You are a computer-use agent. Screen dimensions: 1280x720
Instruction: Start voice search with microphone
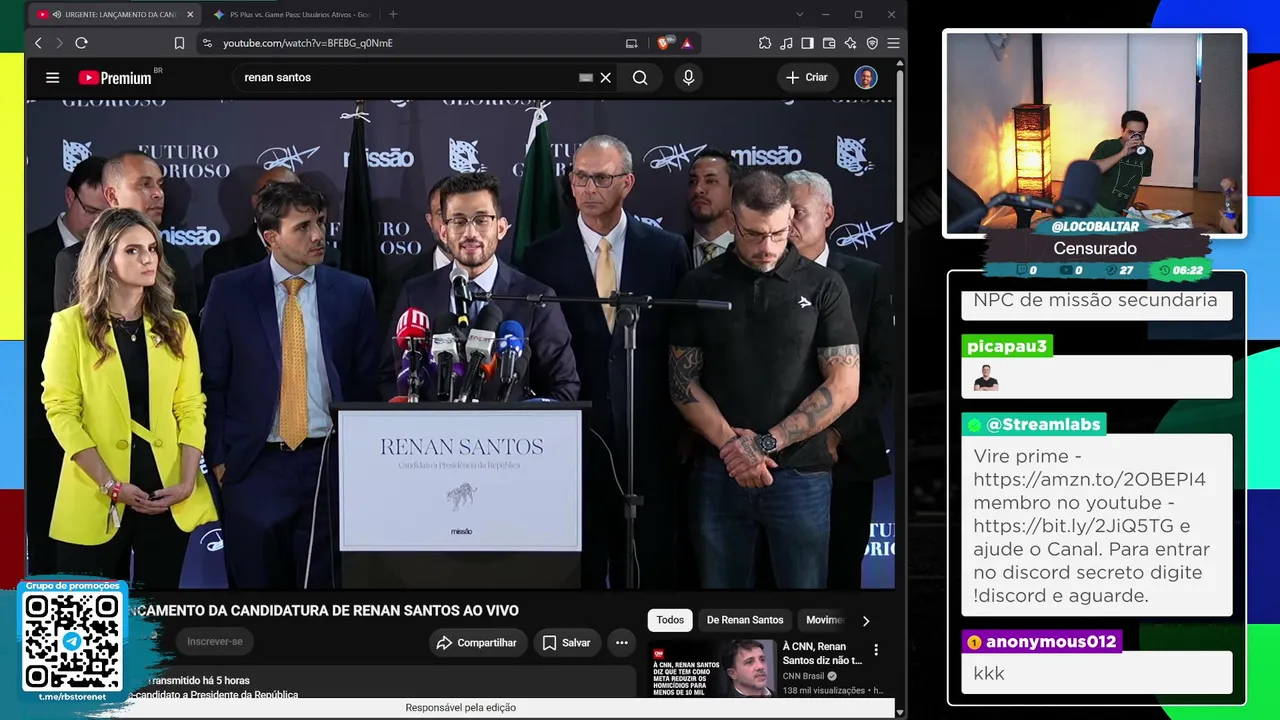(x=688, y=77)
